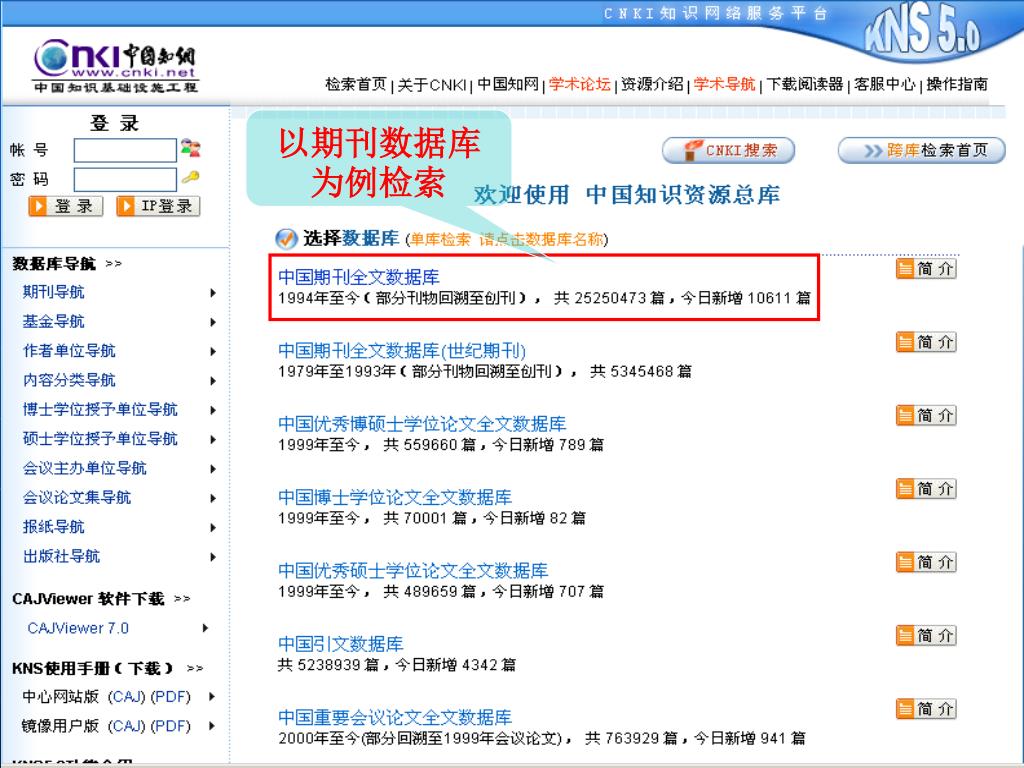Open 学术论坛 in top navigation
This screenshot has width=1024, height=768.
click(x=580, y=84)
